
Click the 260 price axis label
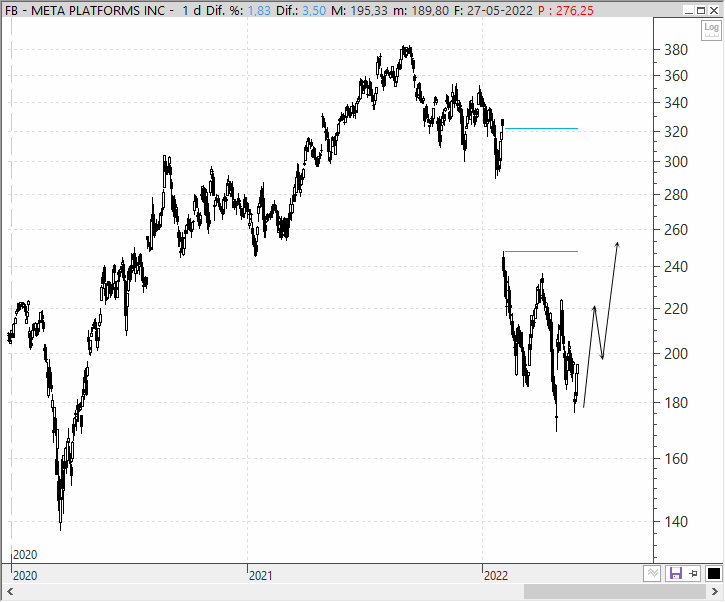676,229
